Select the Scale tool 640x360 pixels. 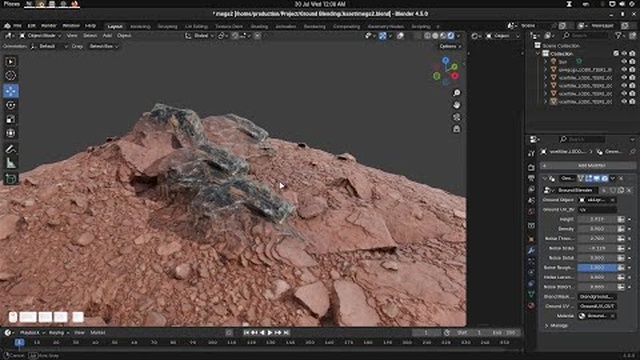point(11,119)
